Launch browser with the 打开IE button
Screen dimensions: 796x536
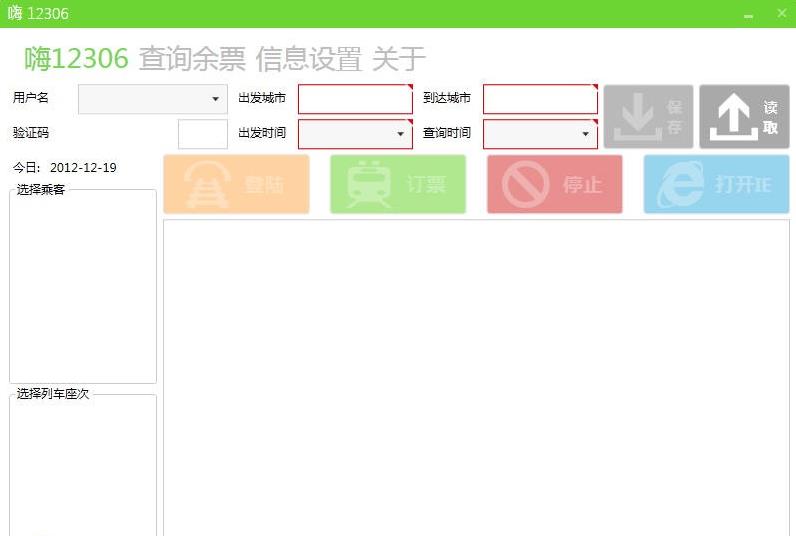[x=716, y=184]
